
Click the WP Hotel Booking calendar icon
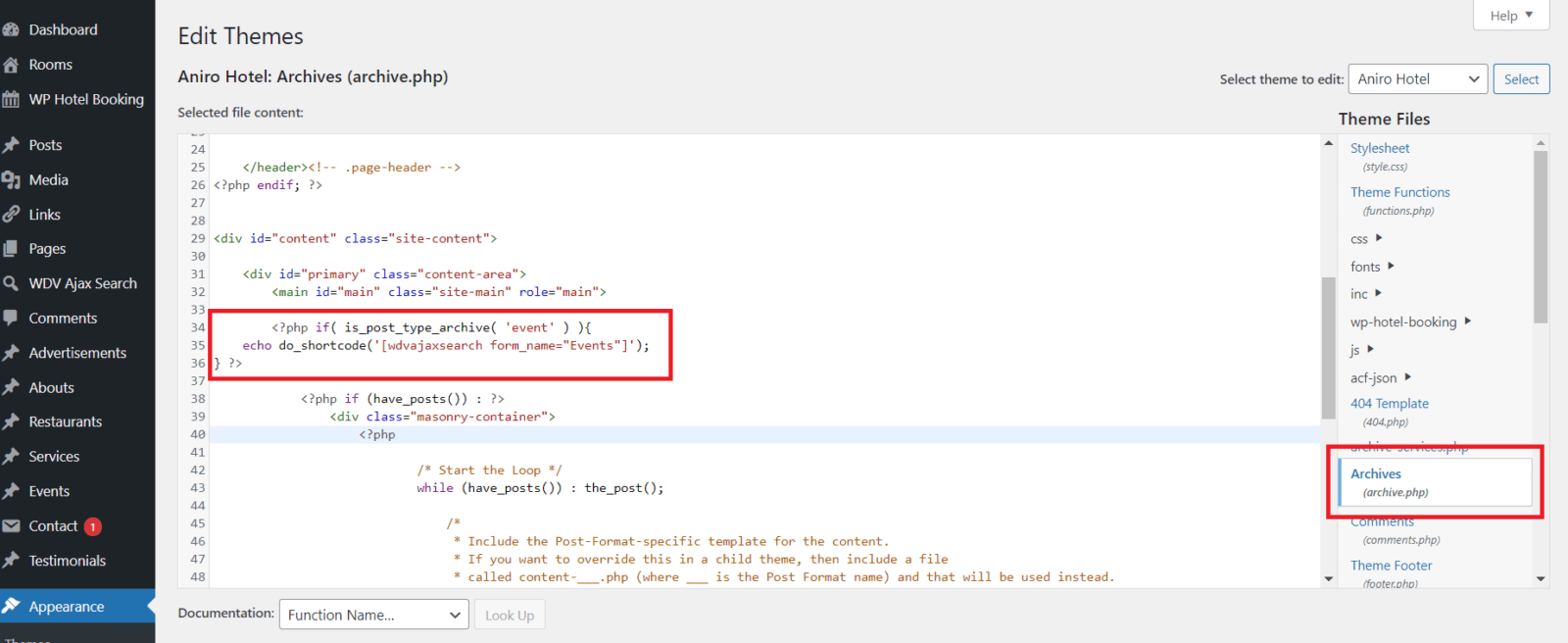(11, 99)
